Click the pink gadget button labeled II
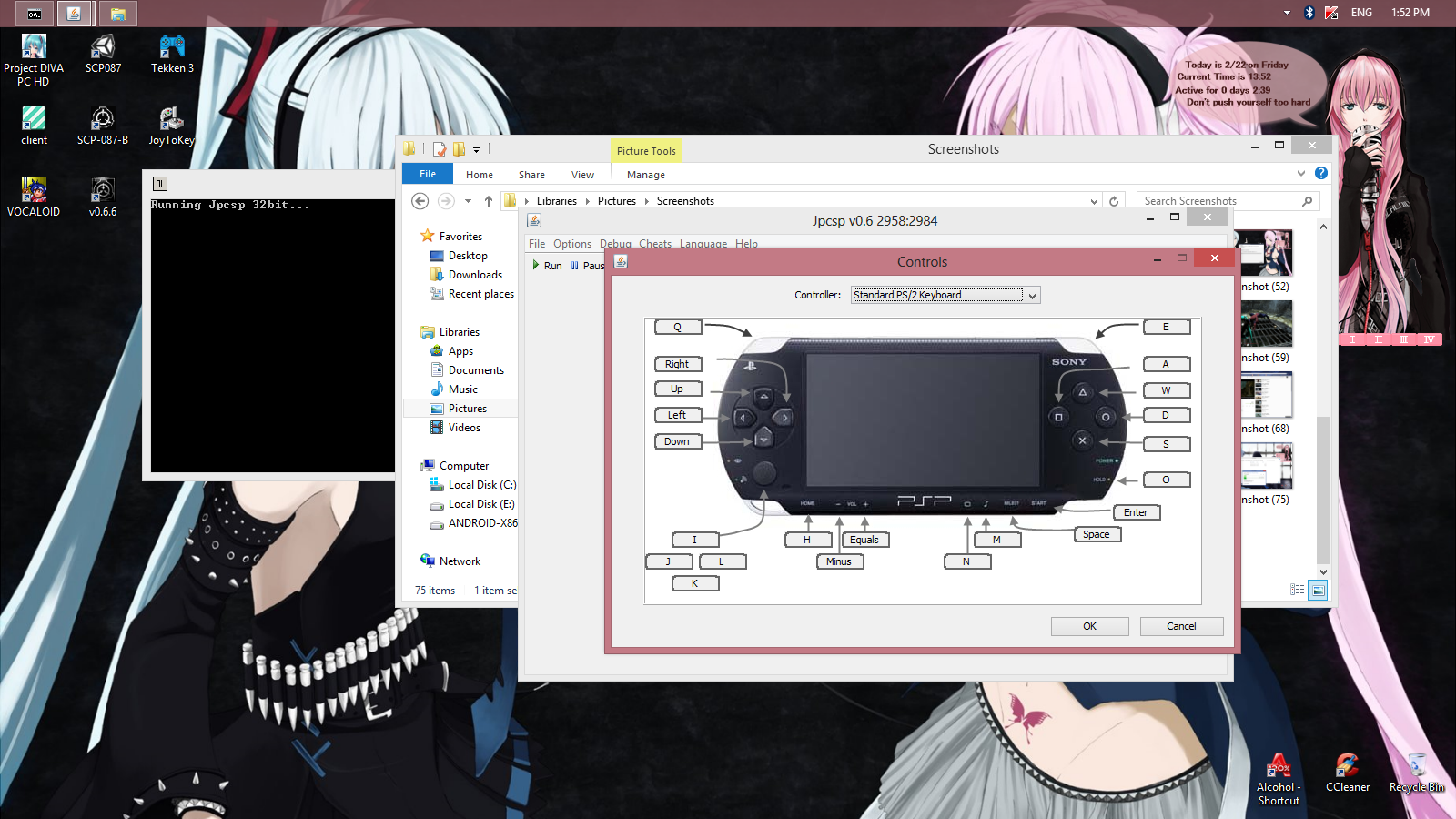 tap(1378, 339)
